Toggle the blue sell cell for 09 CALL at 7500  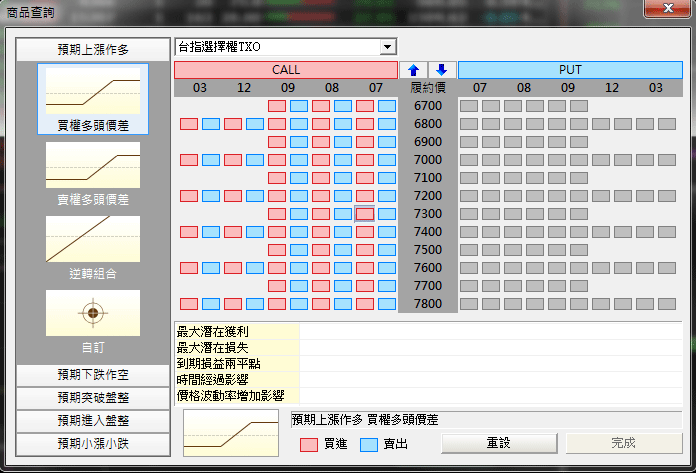299,250
